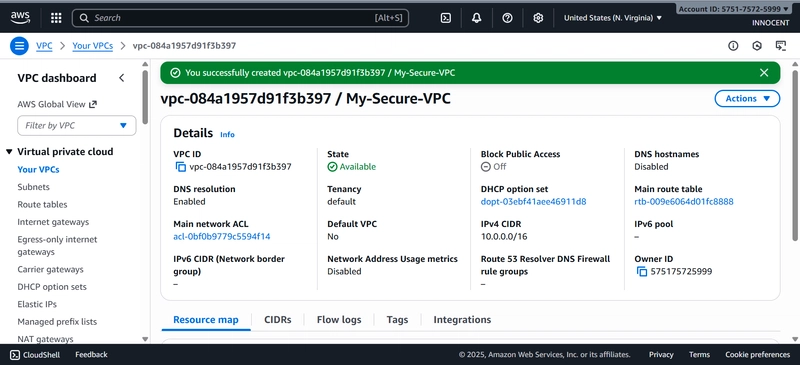Image resolution: width=800 pixels, height=365 pixels.
Task: Open the settings gear in header
Action: (538, 18)
